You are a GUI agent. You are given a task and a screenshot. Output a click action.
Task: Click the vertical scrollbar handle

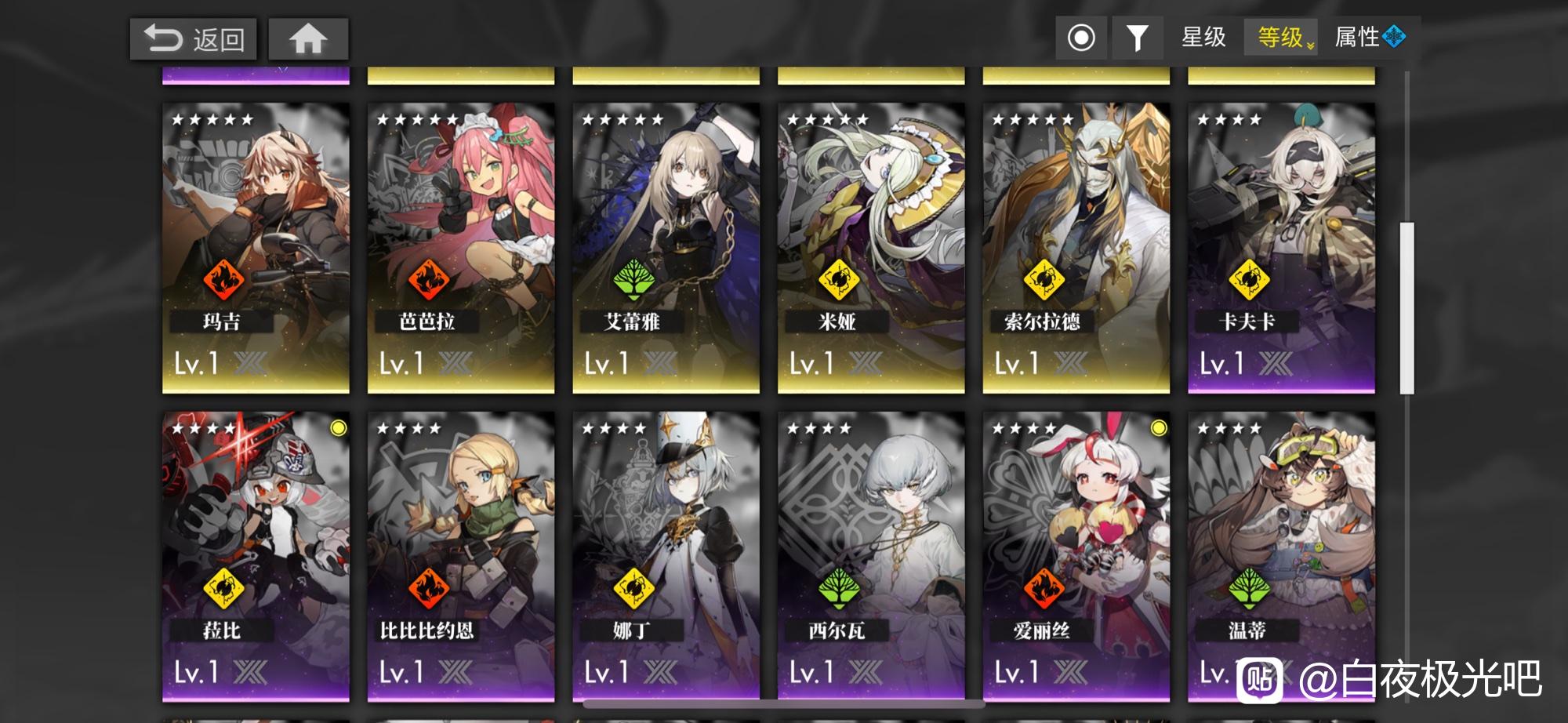click(1406, 307)
